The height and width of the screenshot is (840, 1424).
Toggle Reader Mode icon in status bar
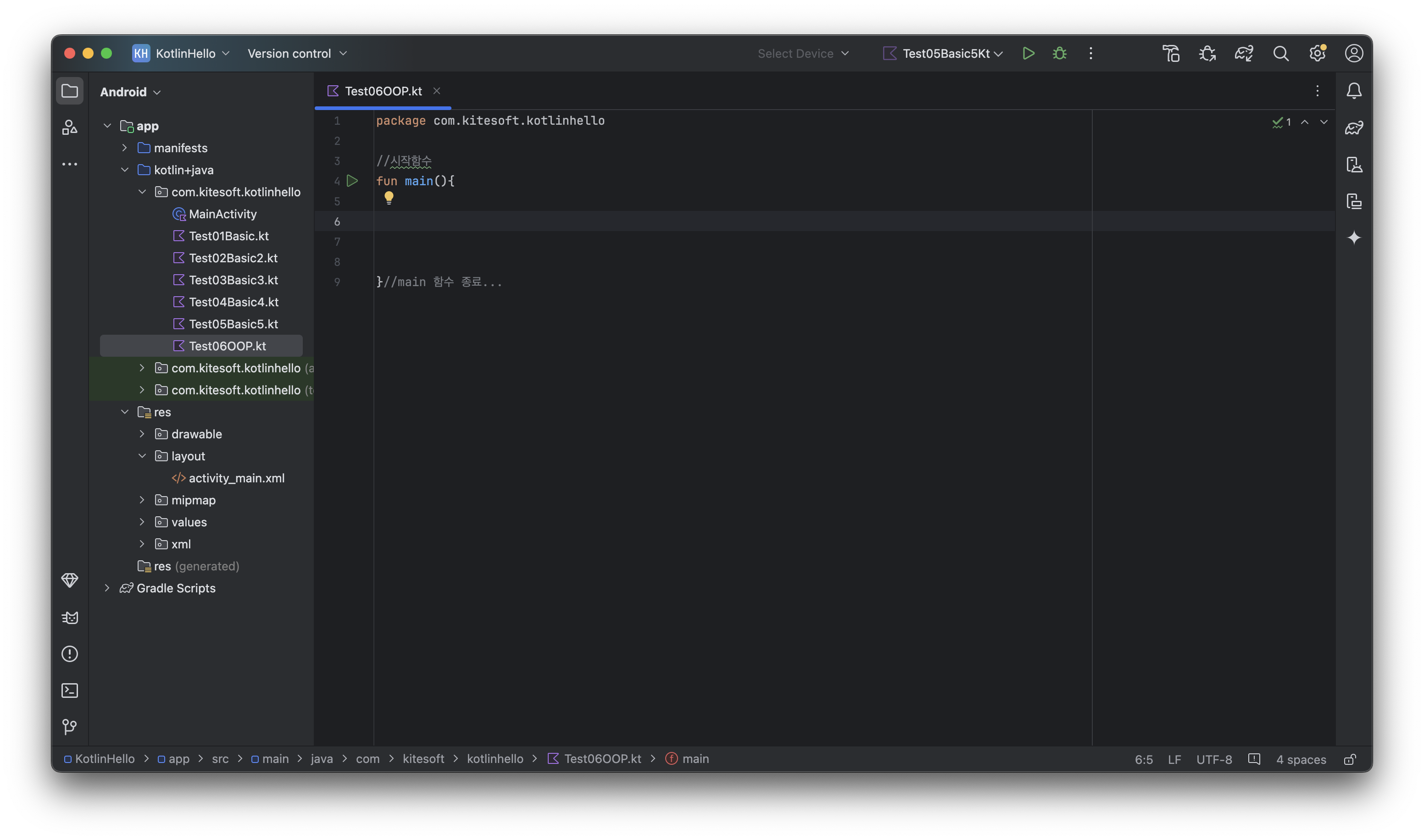point(1254,759)
